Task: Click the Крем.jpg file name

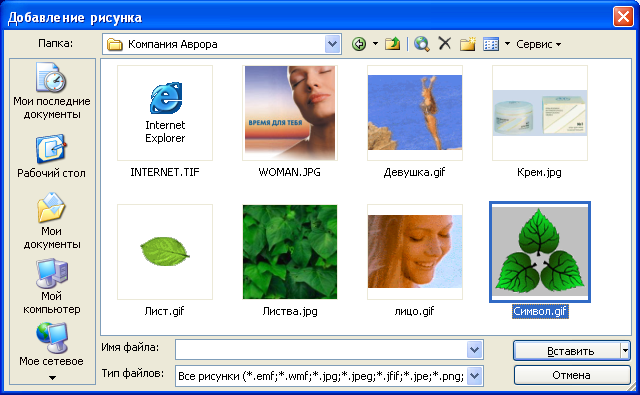Action: [x=539, y=172]
